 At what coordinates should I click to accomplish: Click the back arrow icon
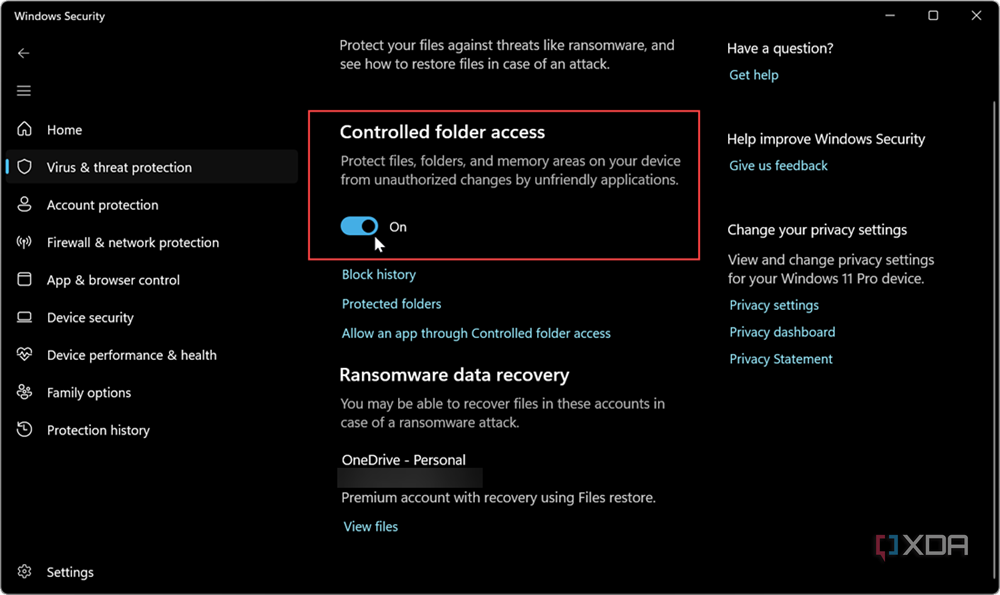coord(24,53)
